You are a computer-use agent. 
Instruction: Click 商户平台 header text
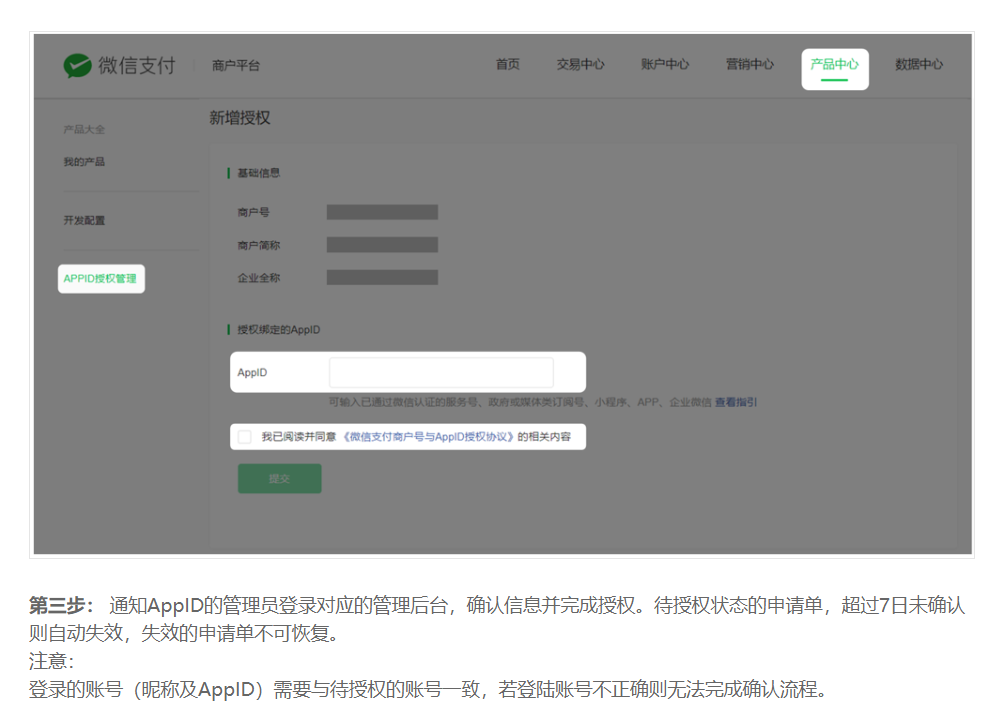(236, 65)
